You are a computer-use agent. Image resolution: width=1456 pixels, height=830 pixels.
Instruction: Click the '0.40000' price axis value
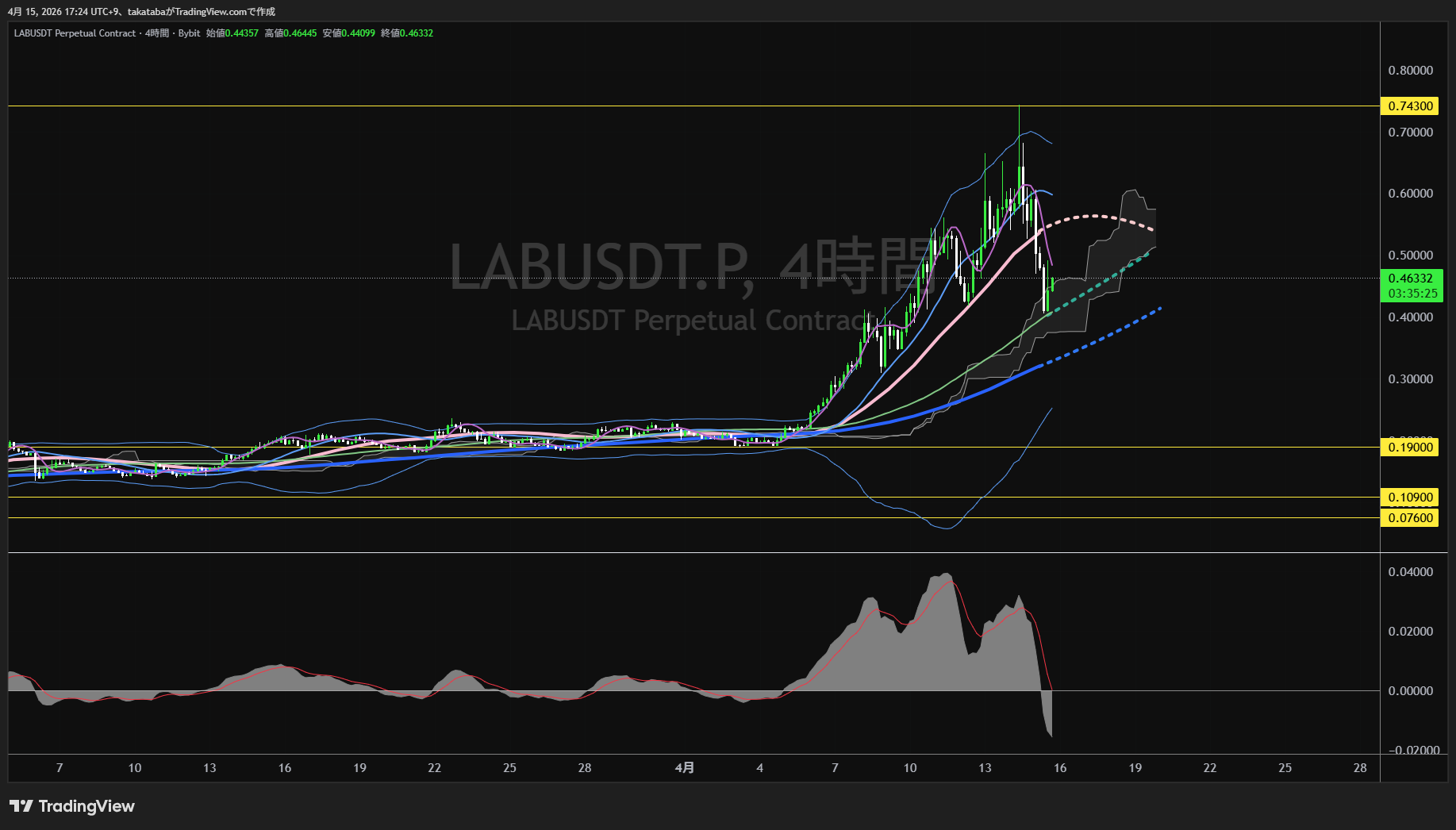(x=1410, y=317)
